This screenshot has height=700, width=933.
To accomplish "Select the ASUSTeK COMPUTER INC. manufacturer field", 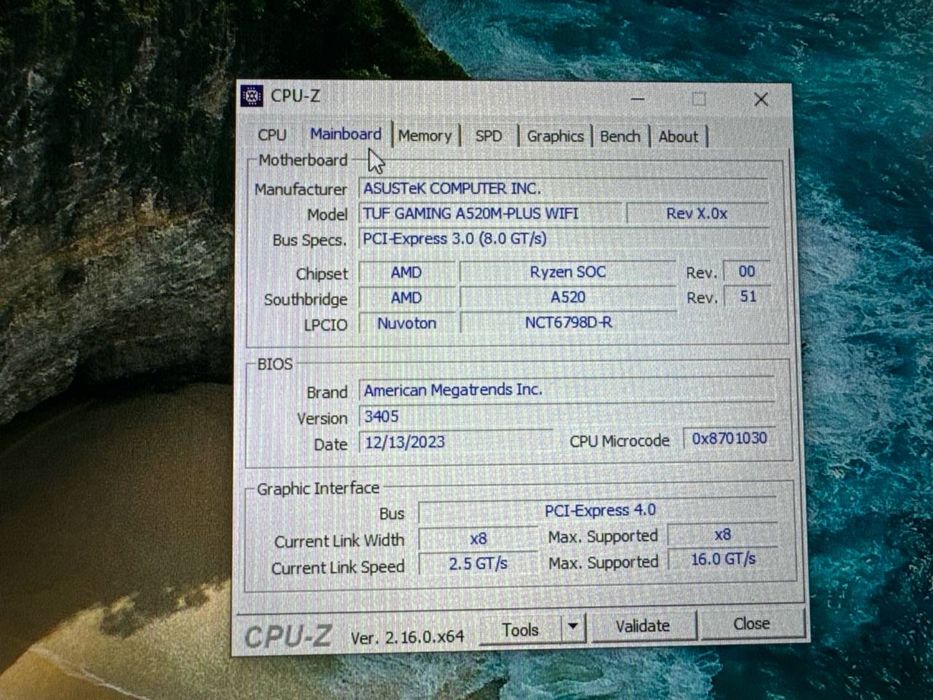I will (x=563, y=188).
